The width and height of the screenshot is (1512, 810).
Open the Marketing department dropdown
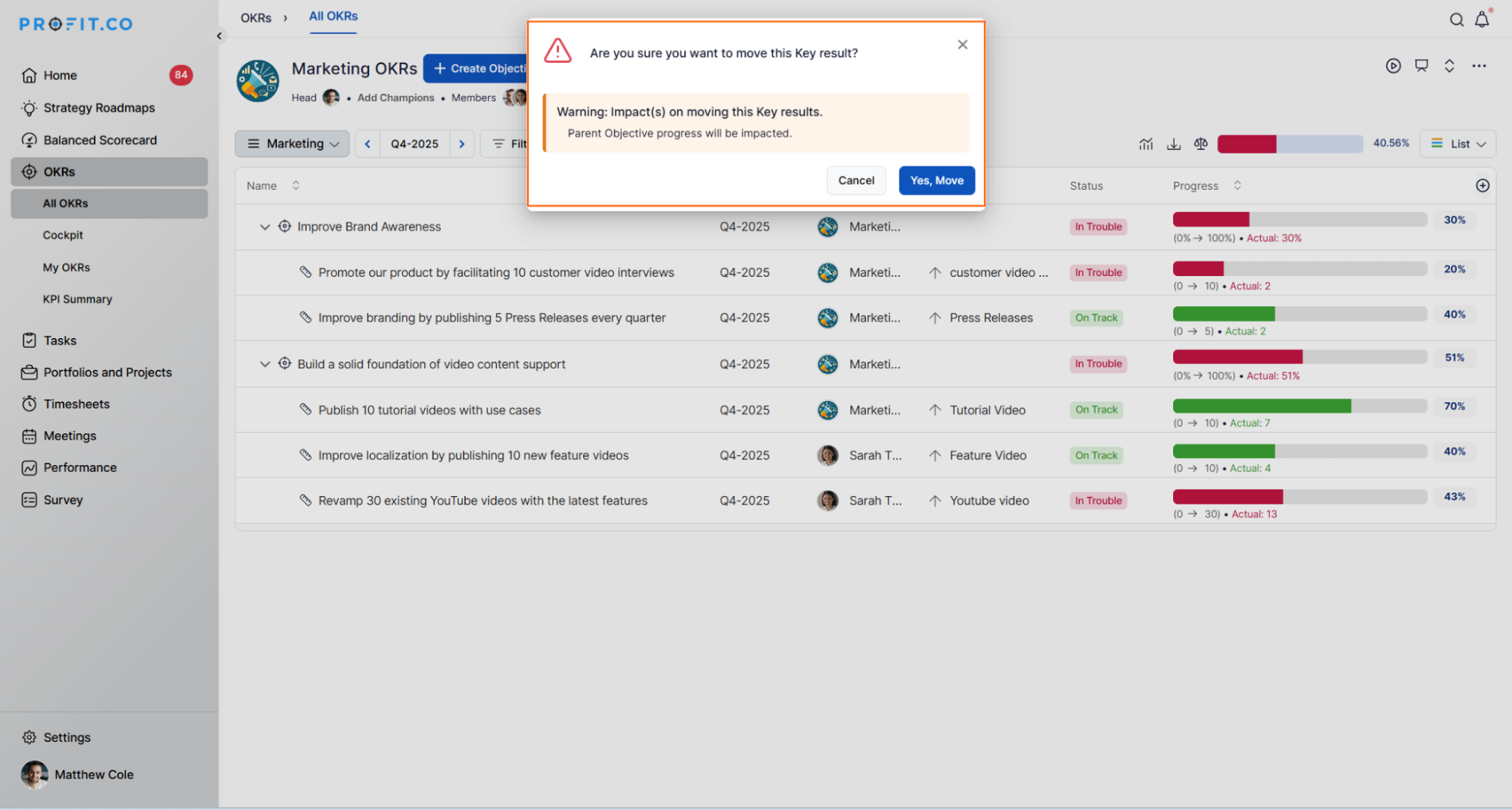tap(293, 144)
